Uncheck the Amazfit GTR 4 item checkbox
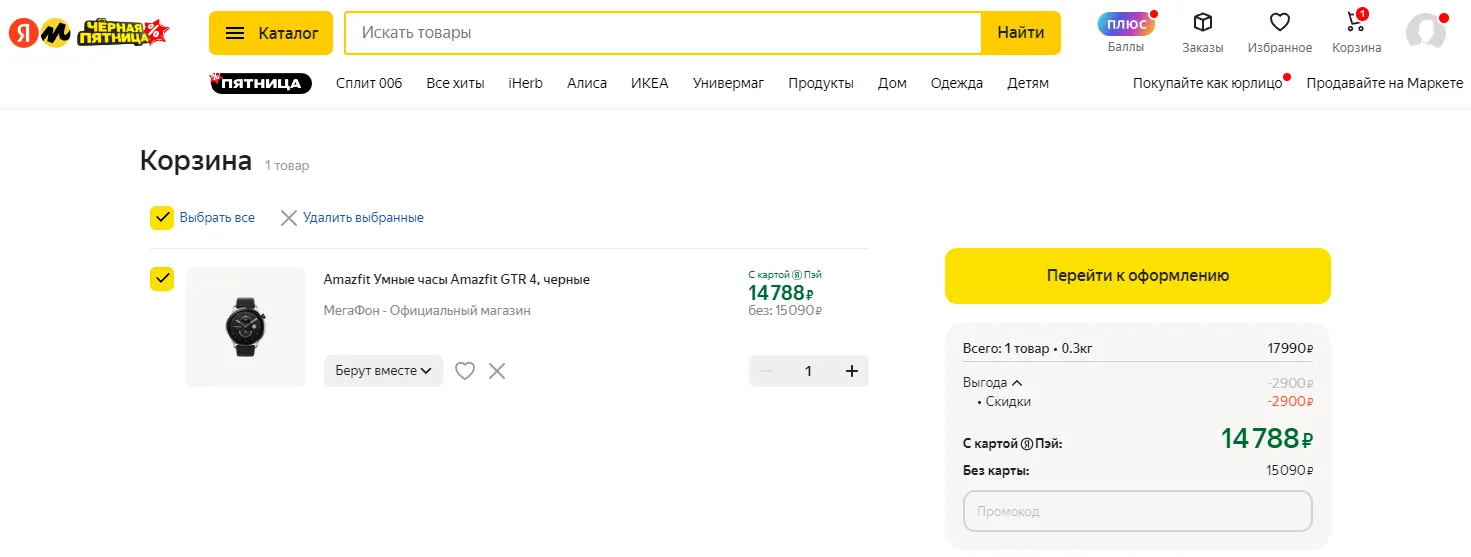This screenshot has width=1471, height=557. tap(162, 279)
